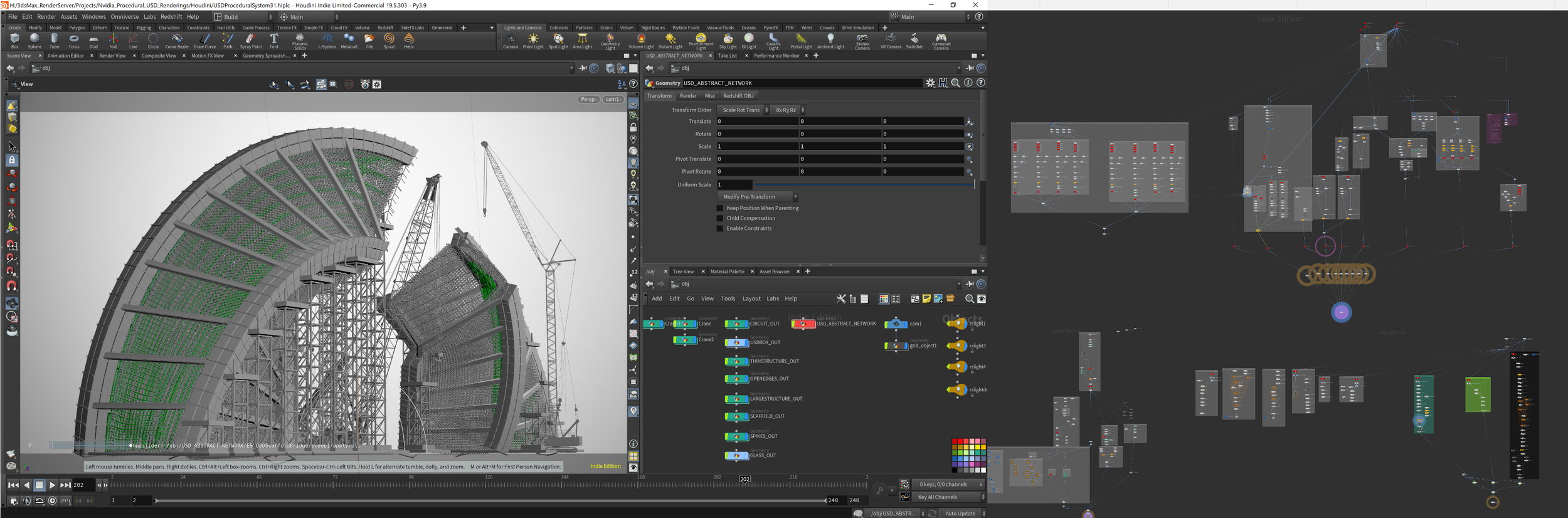1568x518 pixels.
Task: Open the Auto Update dropdown
Action: click(x=962, y=514)
